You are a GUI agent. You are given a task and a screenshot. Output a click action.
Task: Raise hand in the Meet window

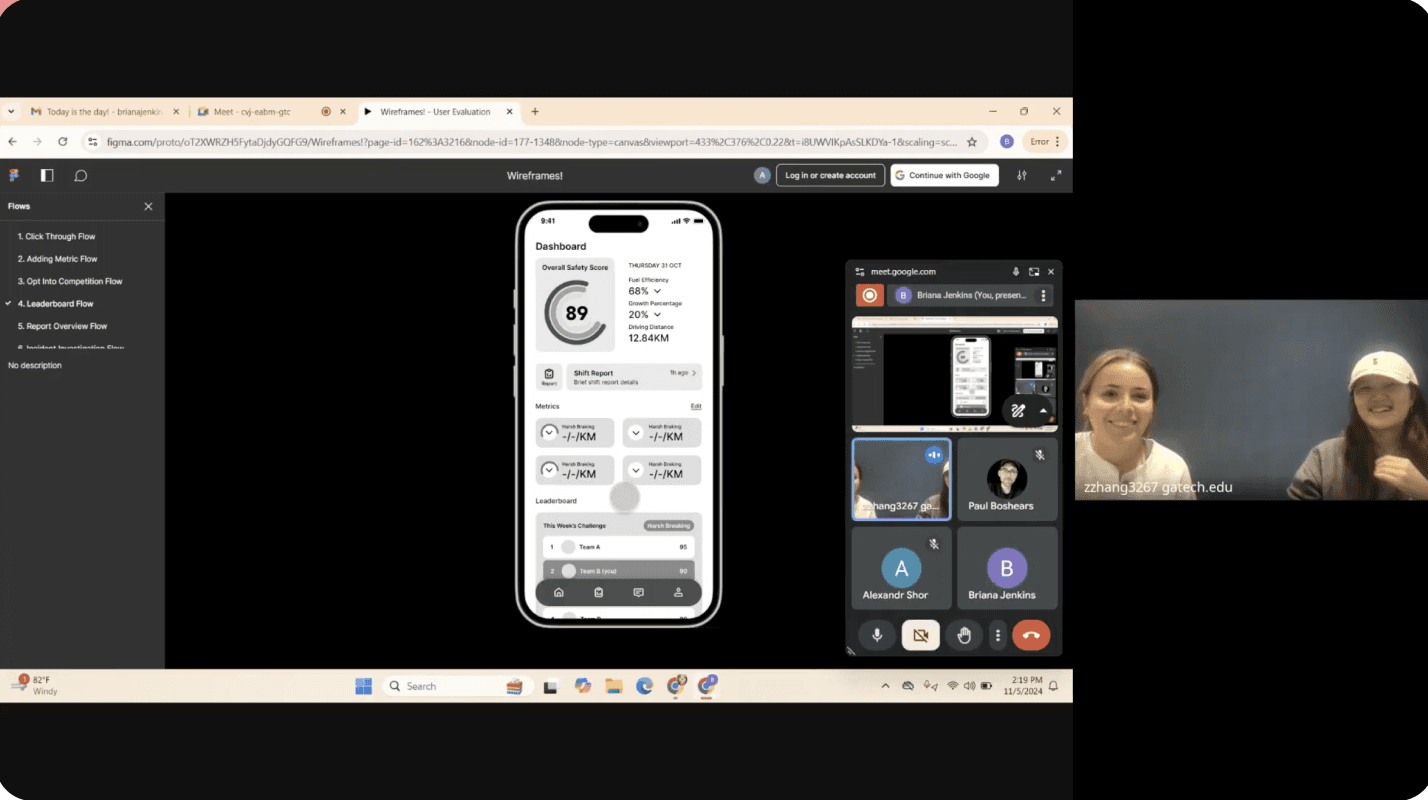click(964, 635)
